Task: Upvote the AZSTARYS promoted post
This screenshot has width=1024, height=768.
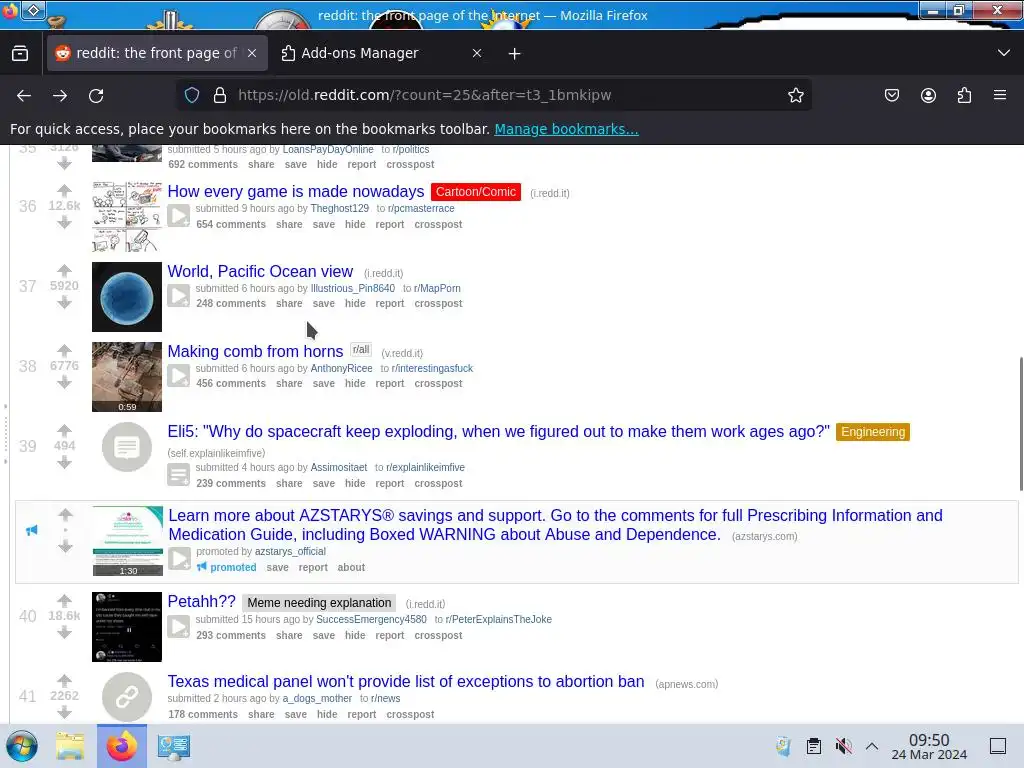Action: 65,514
